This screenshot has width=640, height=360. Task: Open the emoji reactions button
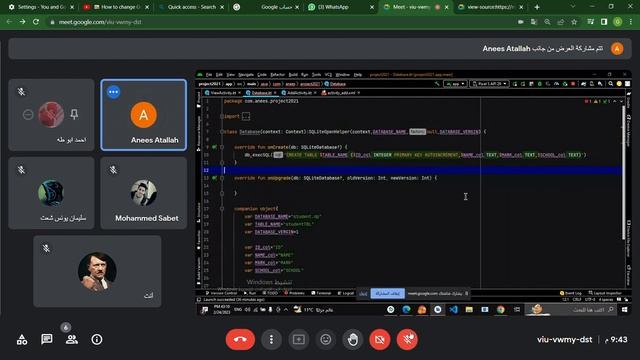(326, 339)
